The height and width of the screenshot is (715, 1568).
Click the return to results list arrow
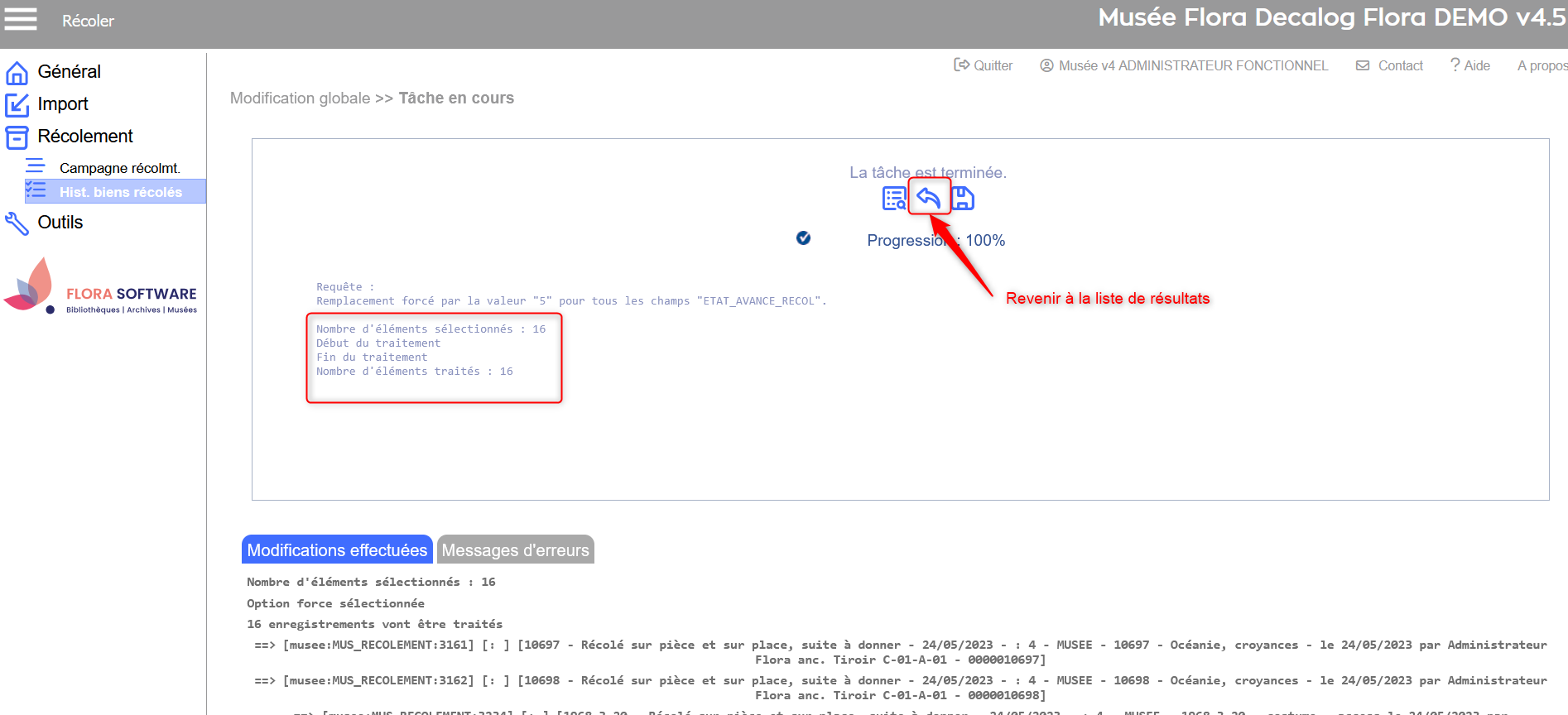pos(929,198)
